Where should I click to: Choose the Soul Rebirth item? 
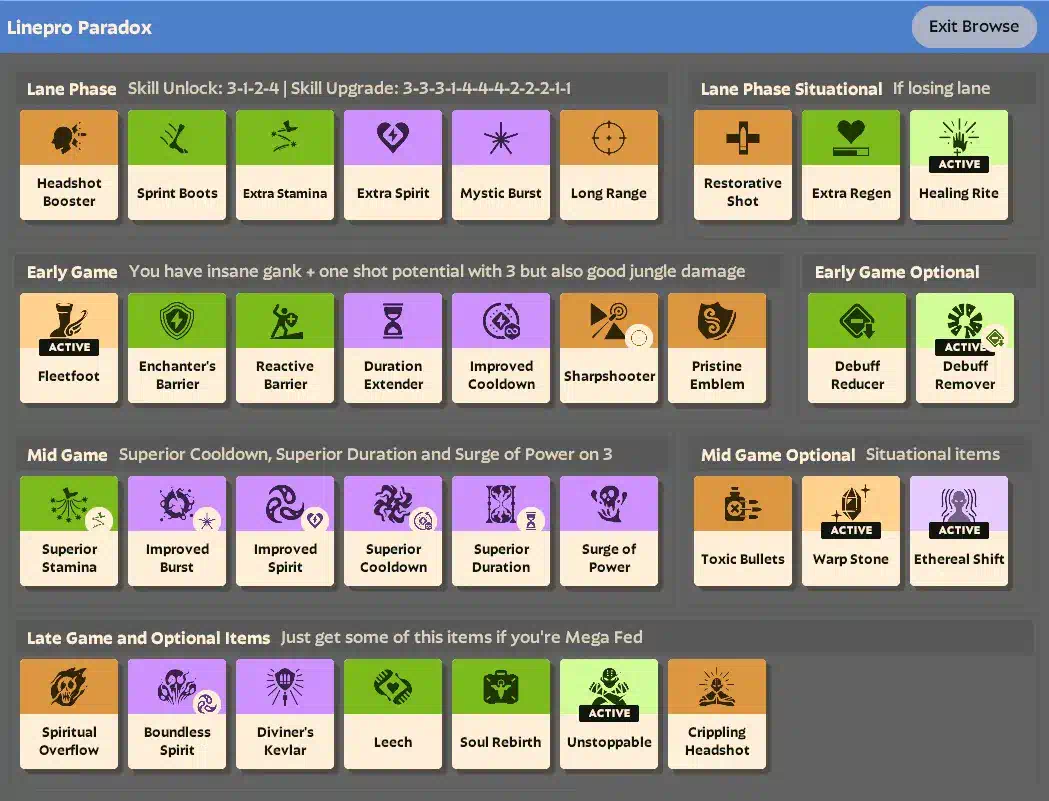501,714
